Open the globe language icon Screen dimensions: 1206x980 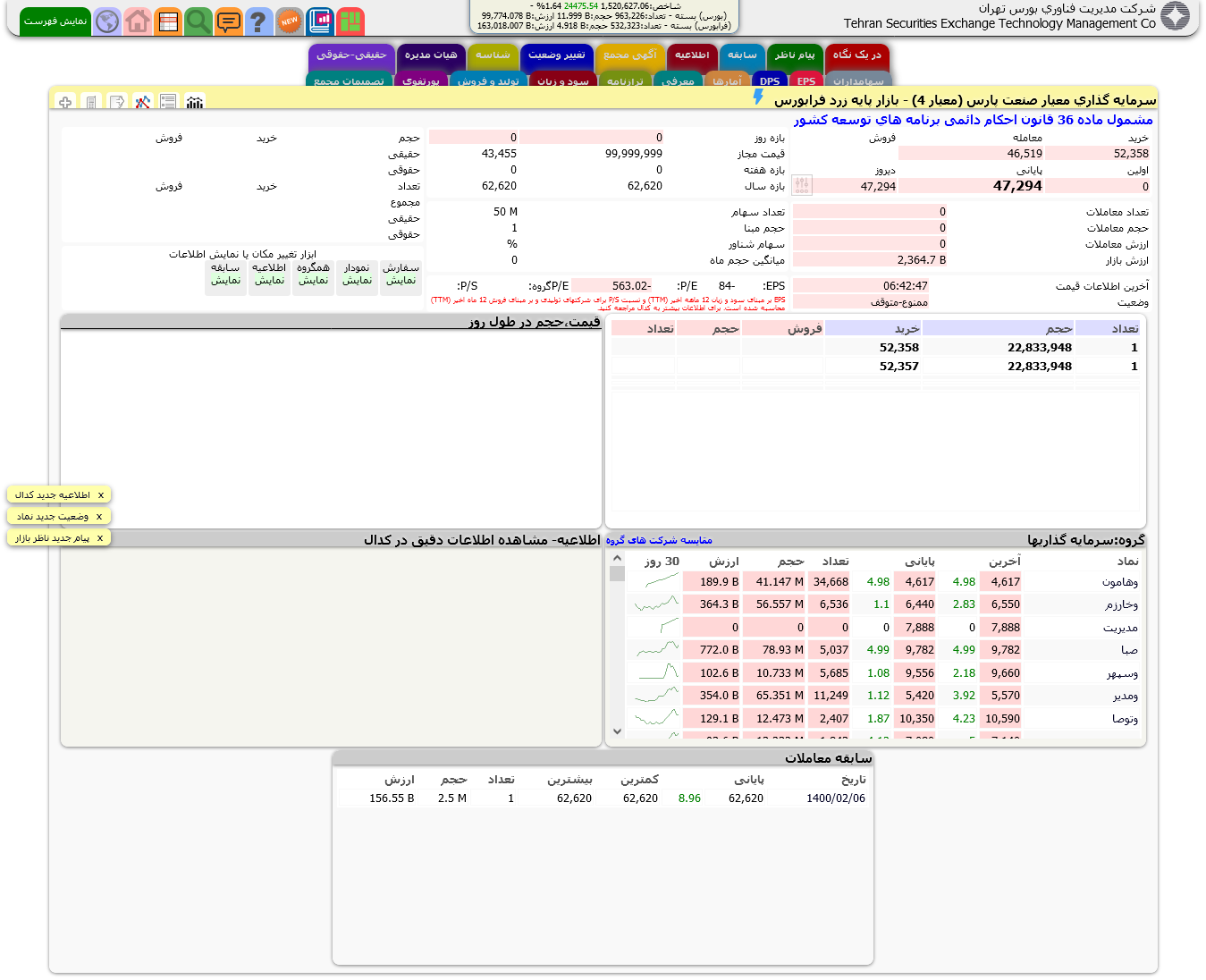tap(107, 21)
